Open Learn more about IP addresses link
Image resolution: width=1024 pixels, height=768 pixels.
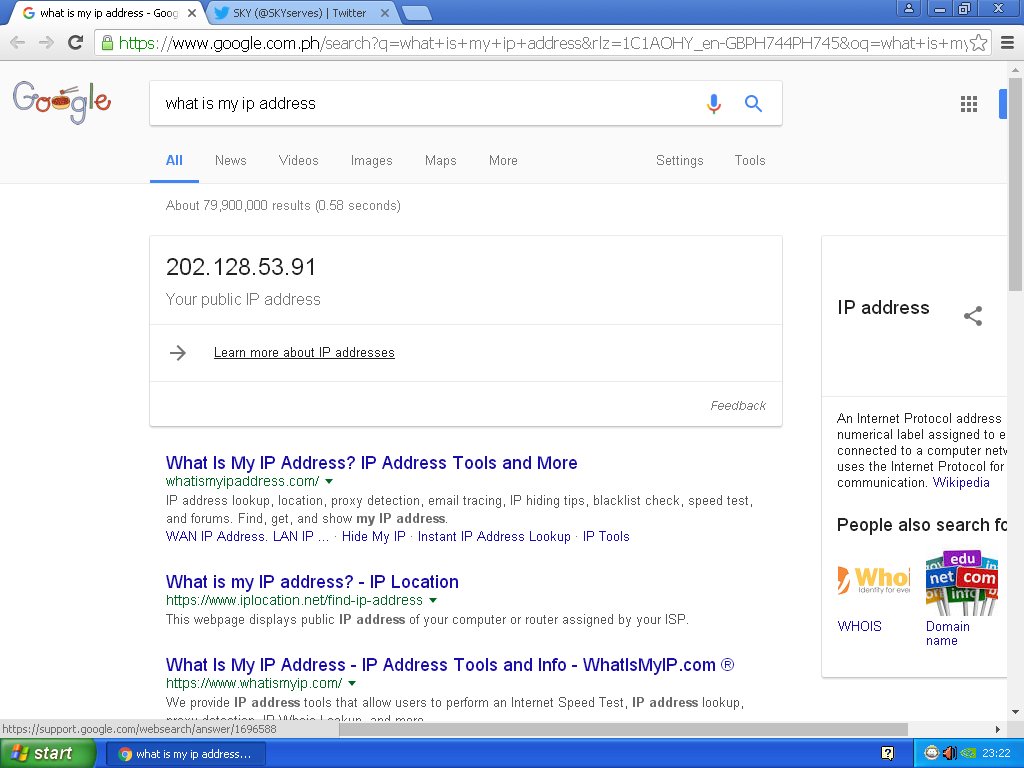coord(304,353)
